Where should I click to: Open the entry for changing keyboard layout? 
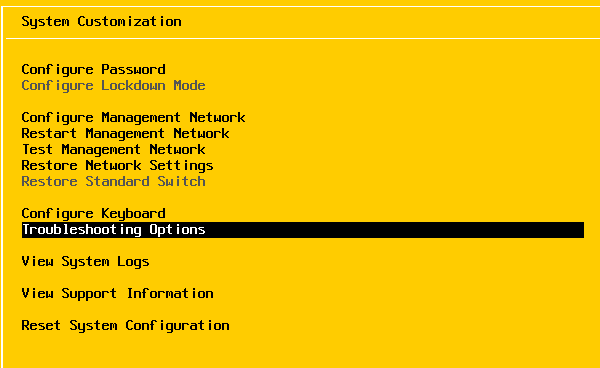click(x=93, y=214)
